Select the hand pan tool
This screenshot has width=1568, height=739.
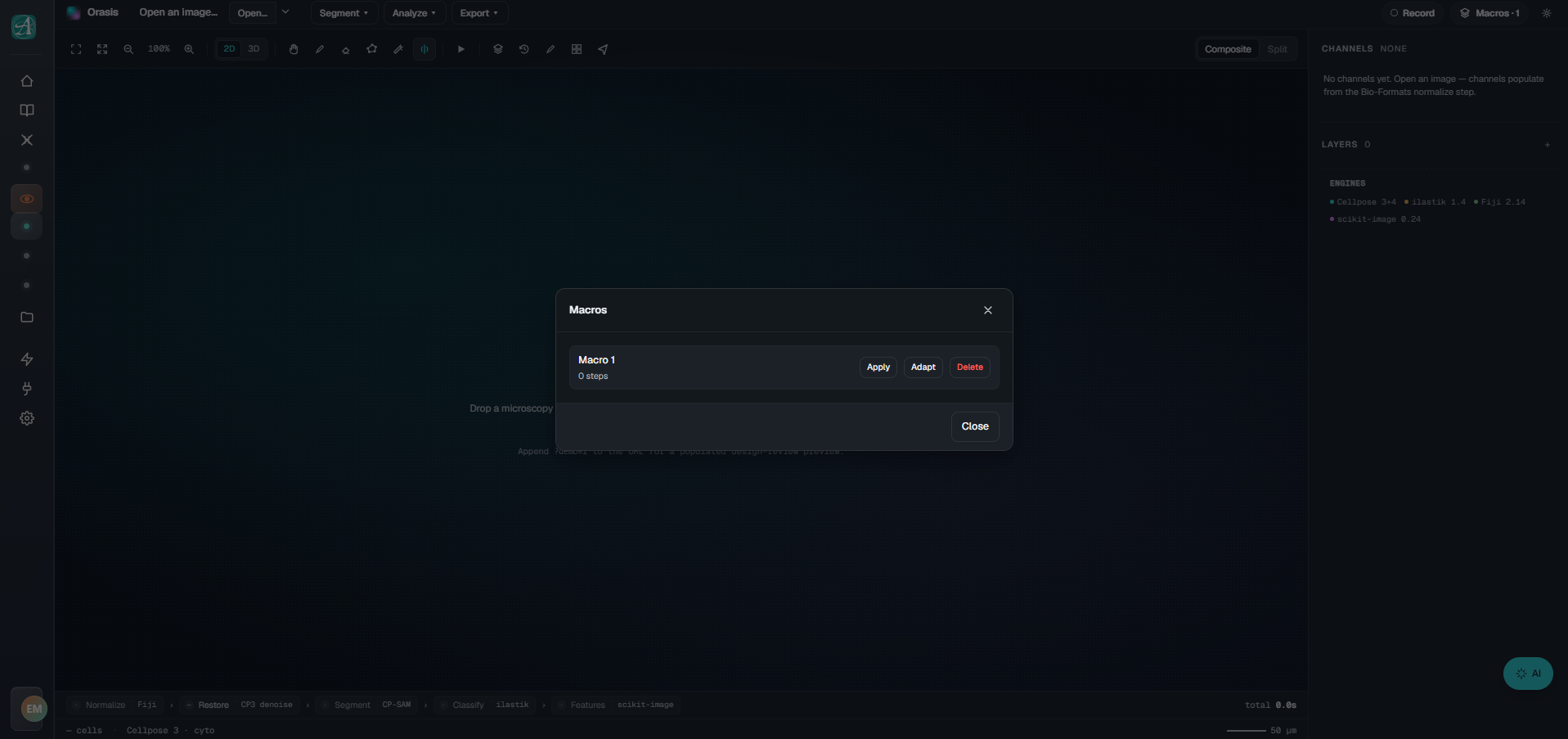[294, 49]
